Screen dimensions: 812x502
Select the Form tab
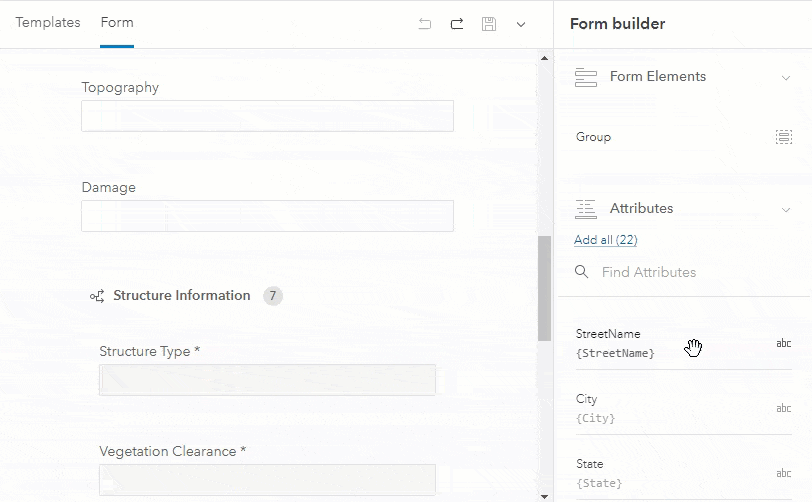(x=117, y=23)
